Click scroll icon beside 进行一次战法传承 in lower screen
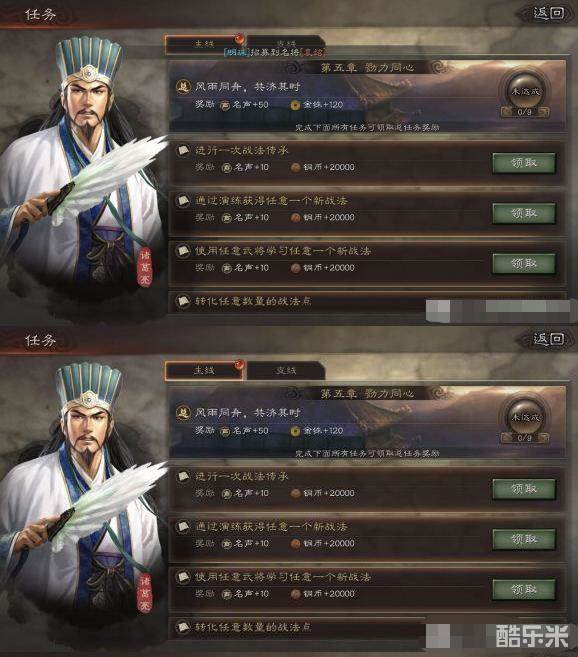The height and width of the screenshot is (657, 578). (183, 476)
